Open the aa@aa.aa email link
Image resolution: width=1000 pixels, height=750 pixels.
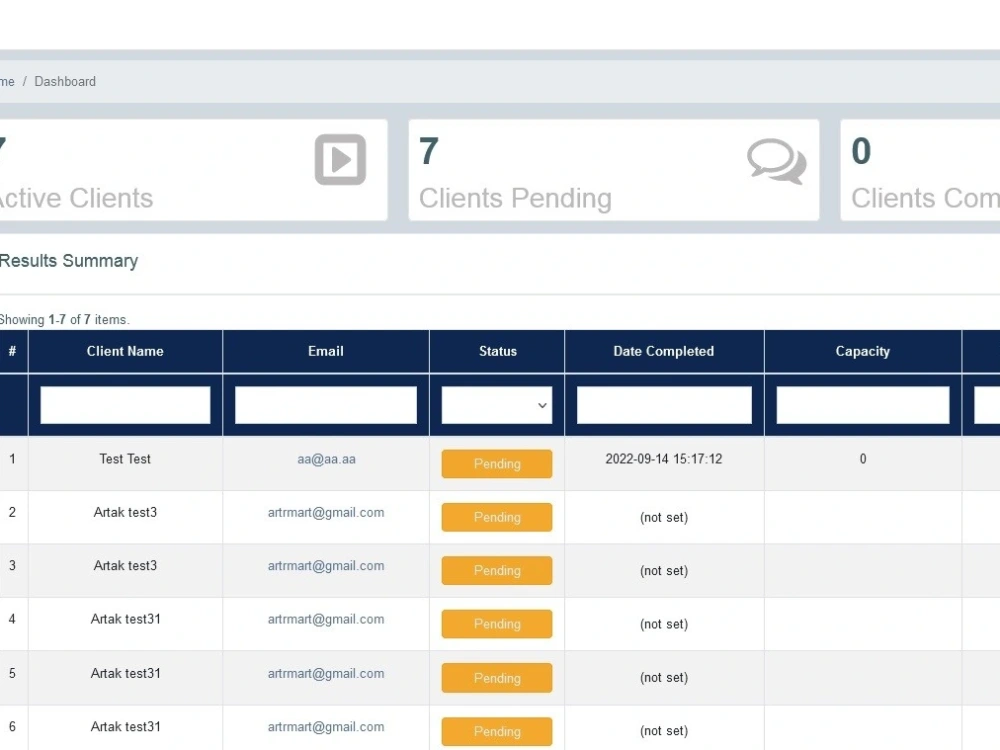(x=325, y=458)
